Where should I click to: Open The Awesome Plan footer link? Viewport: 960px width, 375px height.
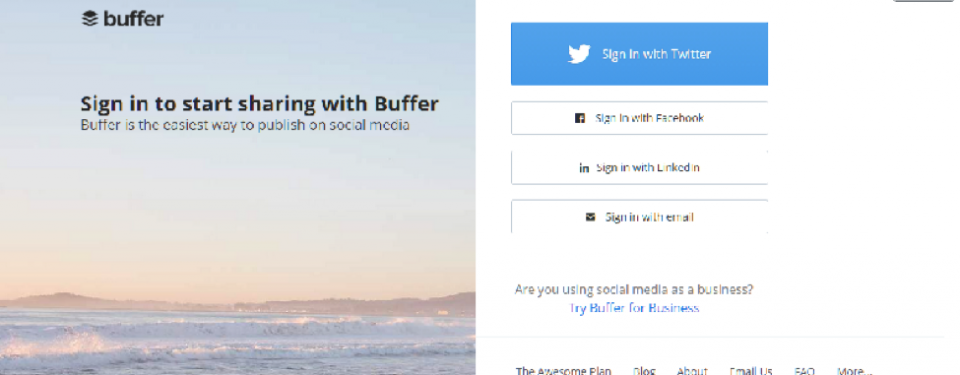(563, 371)
